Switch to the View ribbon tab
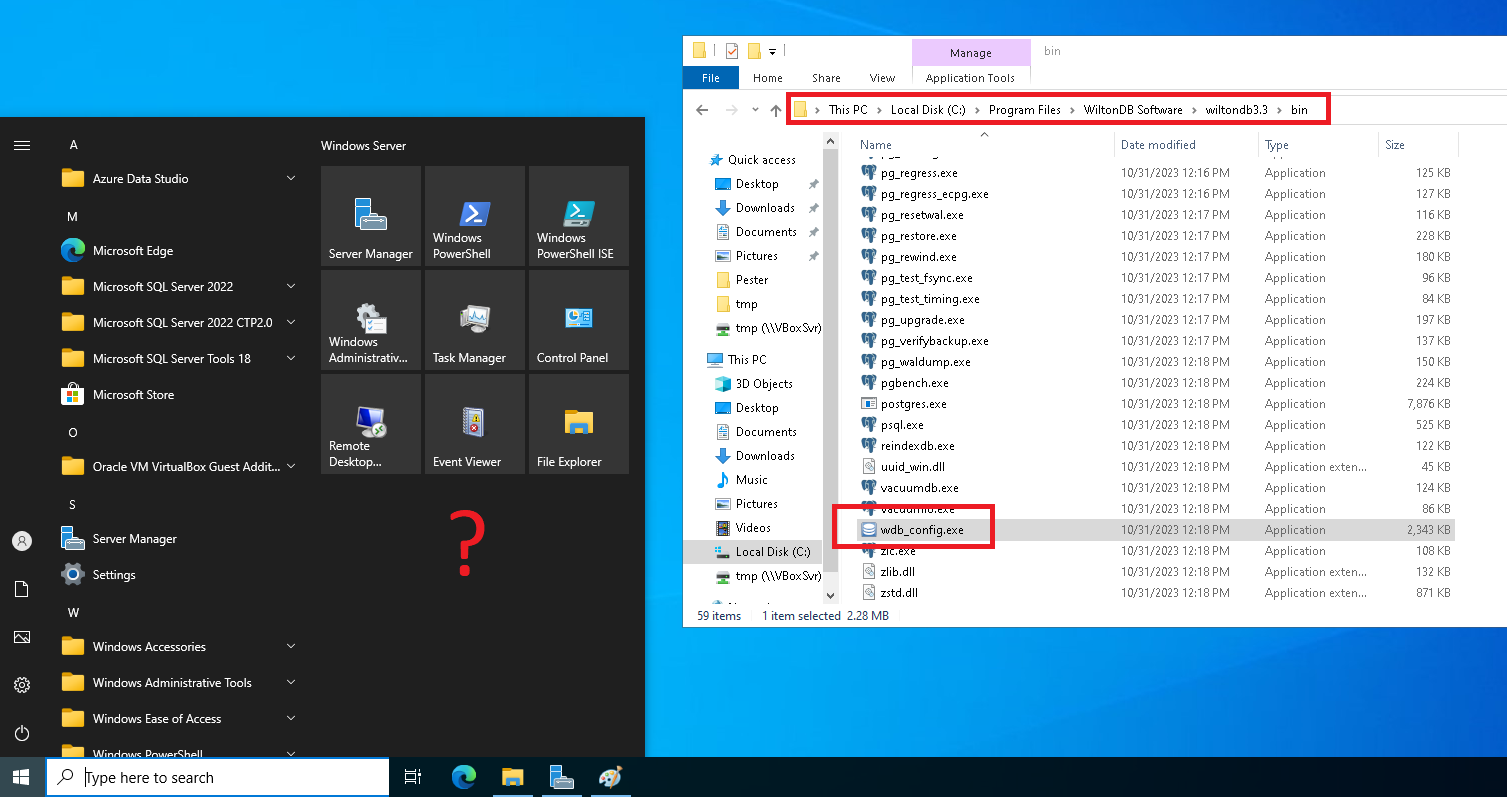Image resolution: width=1507 pixels, height=797 pixels. point(882,78)
